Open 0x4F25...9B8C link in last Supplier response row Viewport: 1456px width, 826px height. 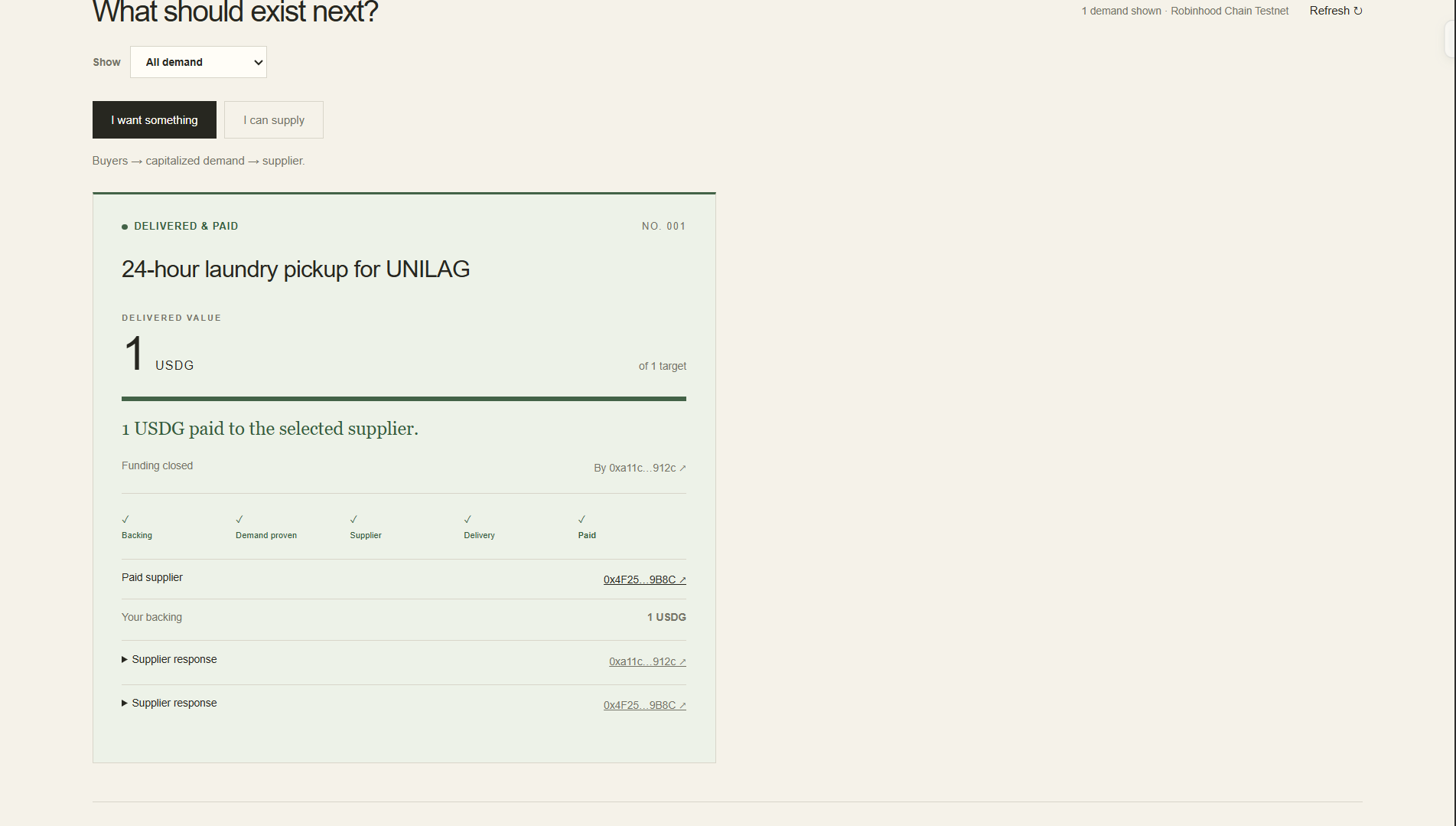tap(645, 705)
